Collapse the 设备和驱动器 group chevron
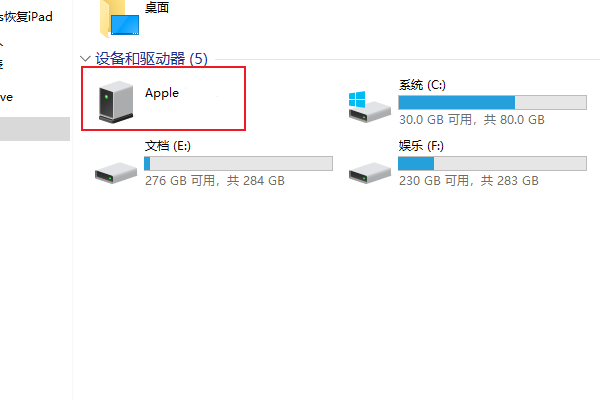 click(85, 59)
